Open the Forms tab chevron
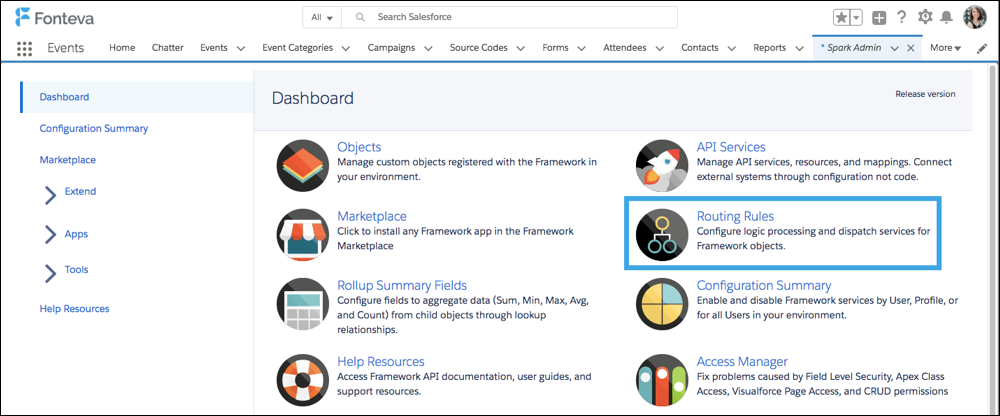 point(582,48)
